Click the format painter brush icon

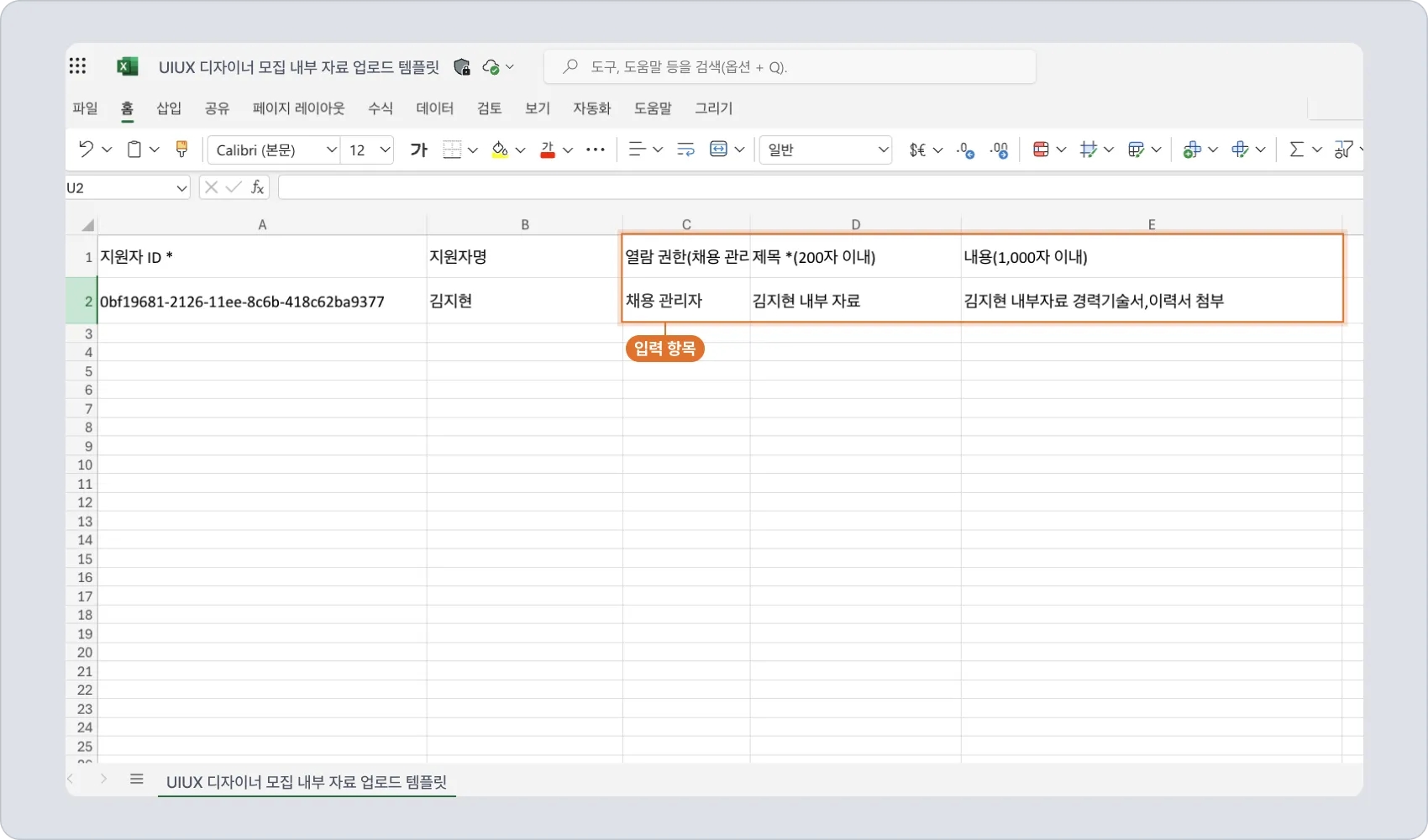pos(181,150)
